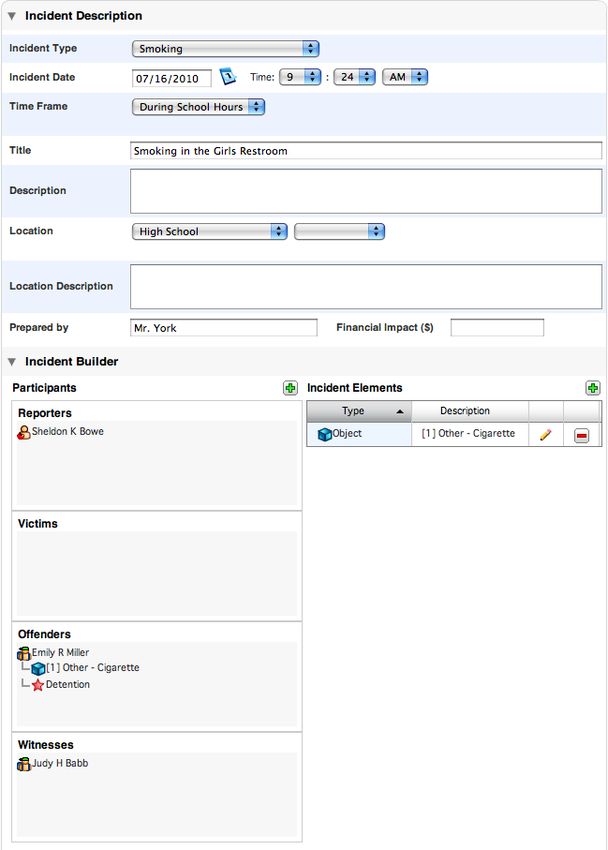
Task: Open the Location High School dropdown
Action: coord(209,231)
